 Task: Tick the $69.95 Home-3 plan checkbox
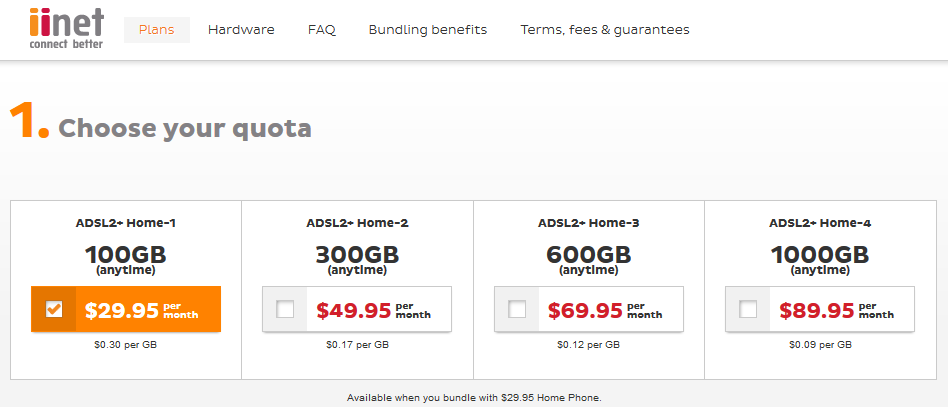pos(517,310)
